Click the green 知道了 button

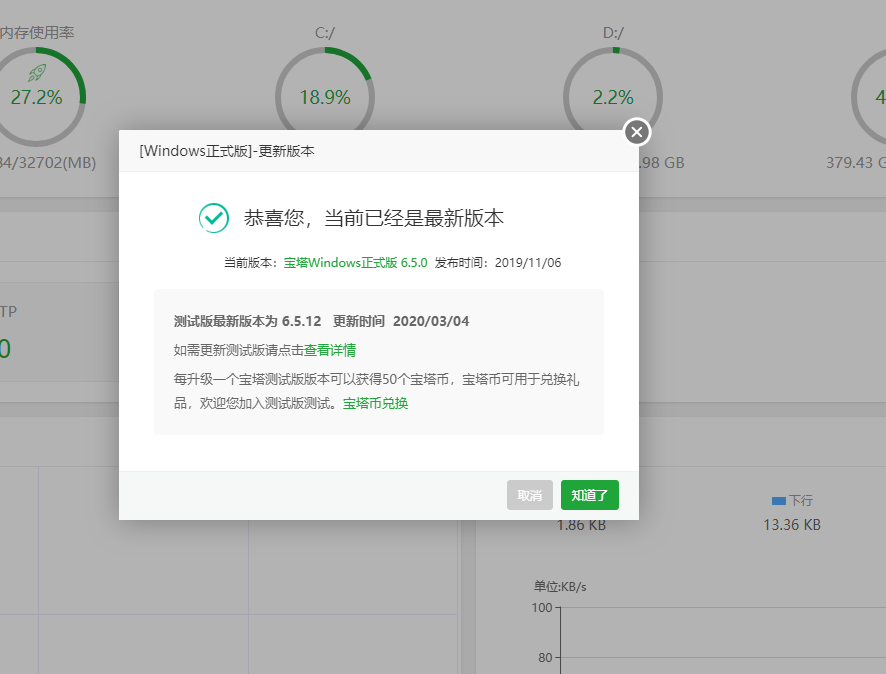[x=589, y=495]
